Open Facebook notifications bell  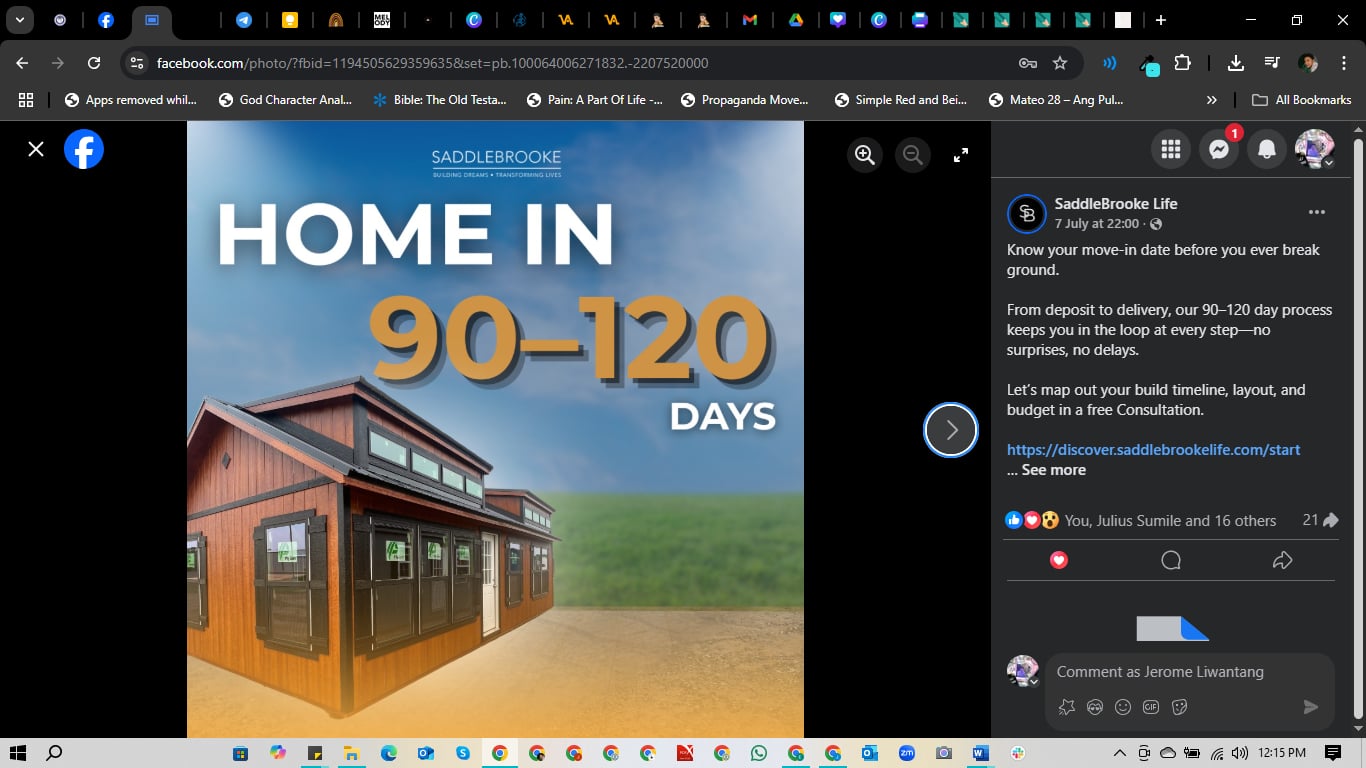[1267, 150]
